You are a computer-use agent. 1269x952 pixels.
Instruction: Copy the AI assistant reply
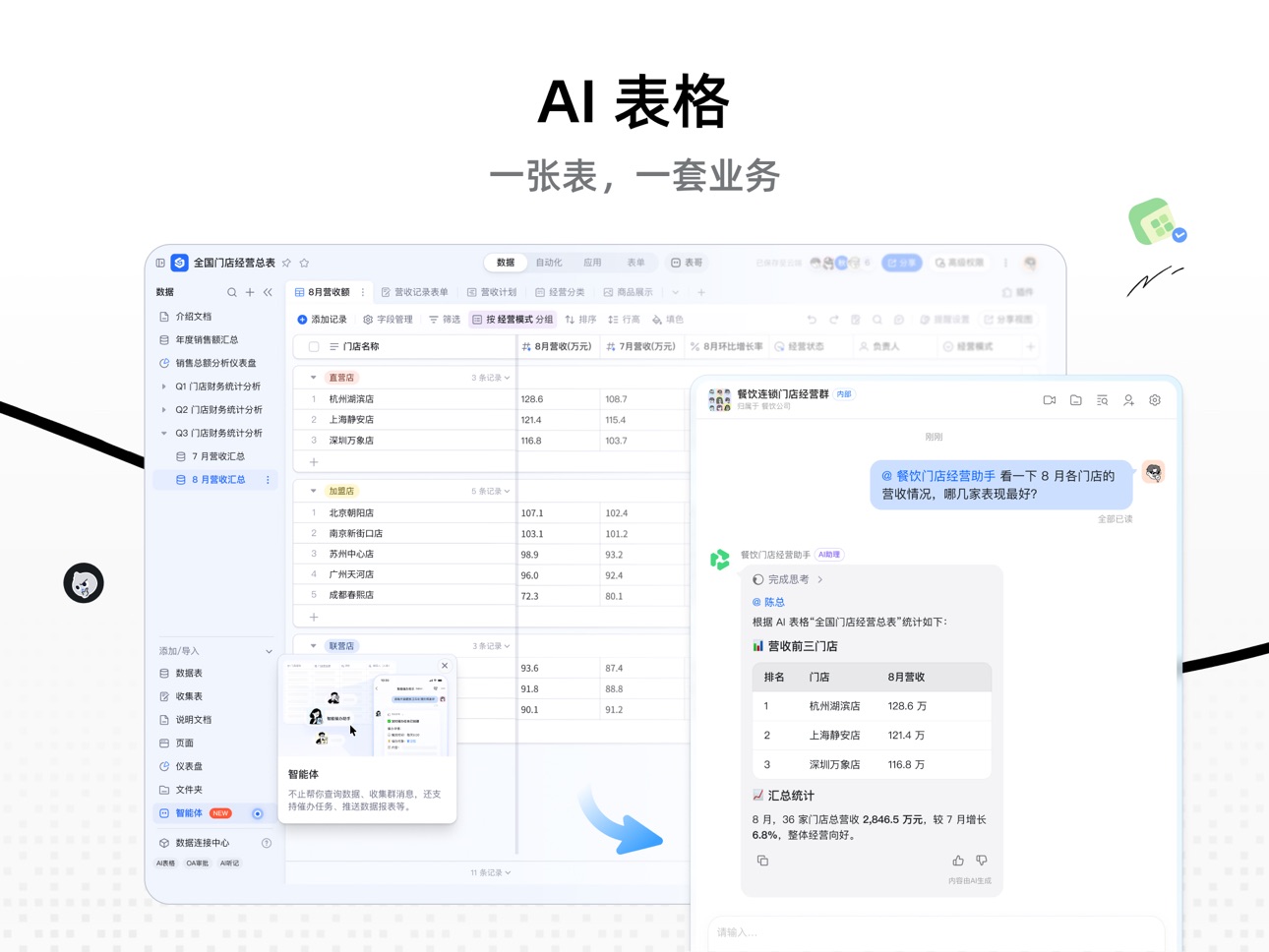coord(762,861)
